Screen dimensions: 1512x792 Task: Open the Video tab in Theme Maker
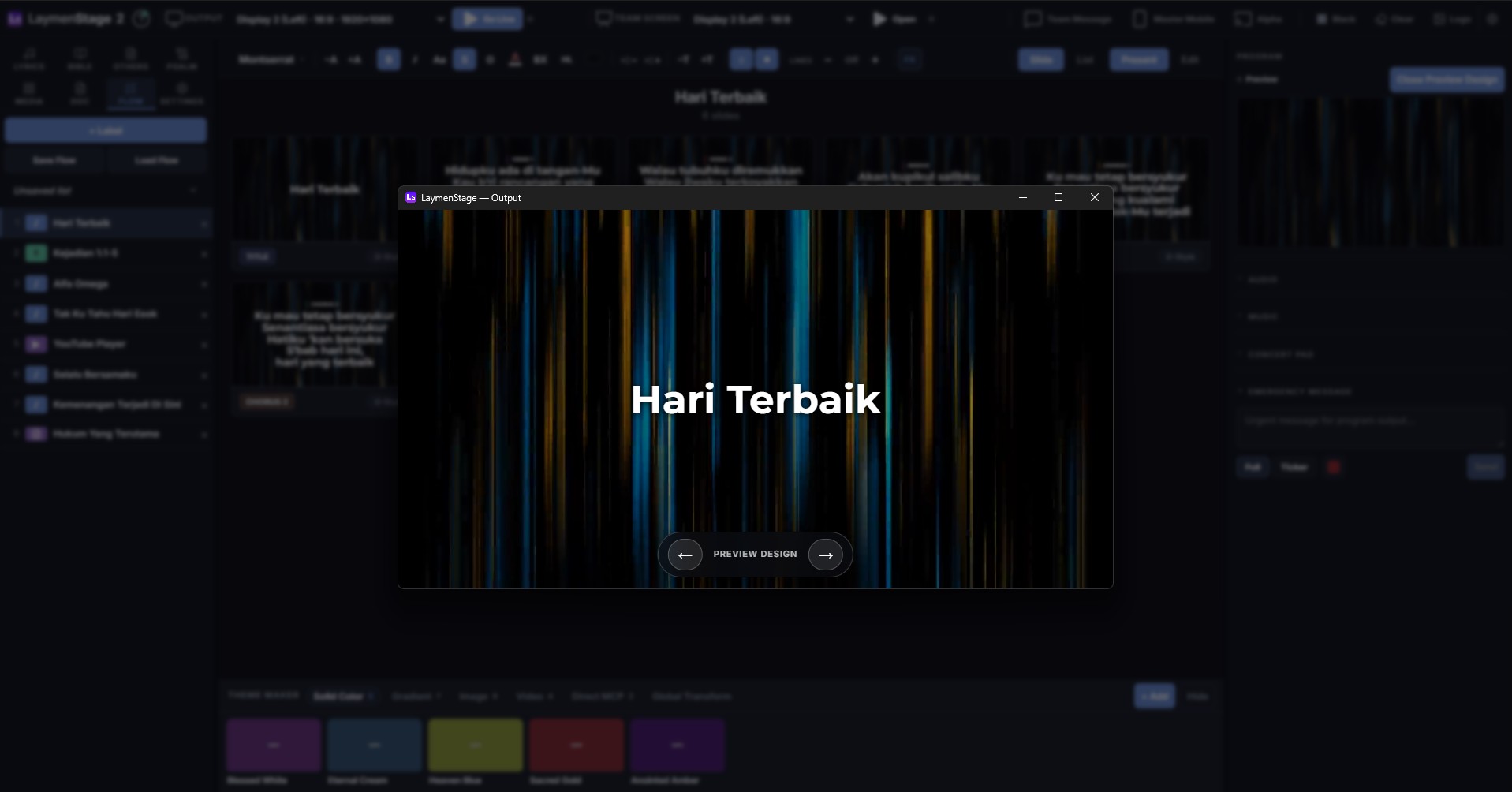[535, 697]
